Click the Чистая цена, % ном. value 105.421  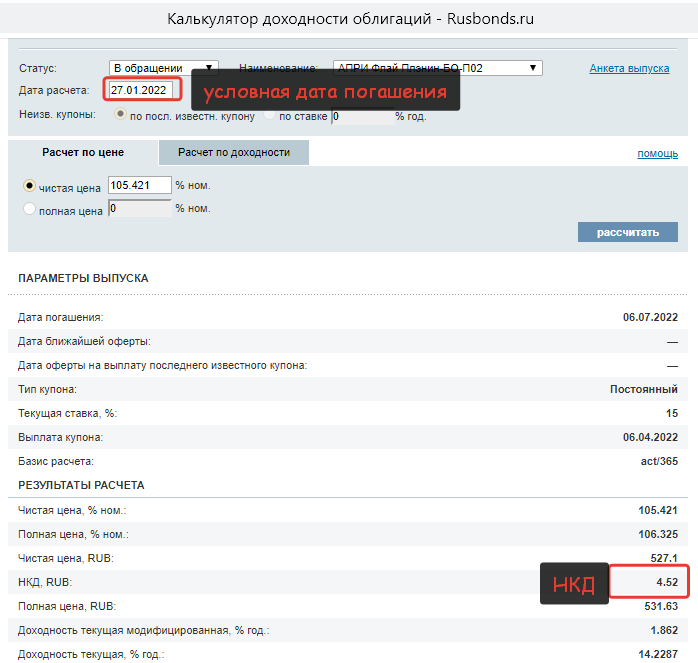pos(658,510)
